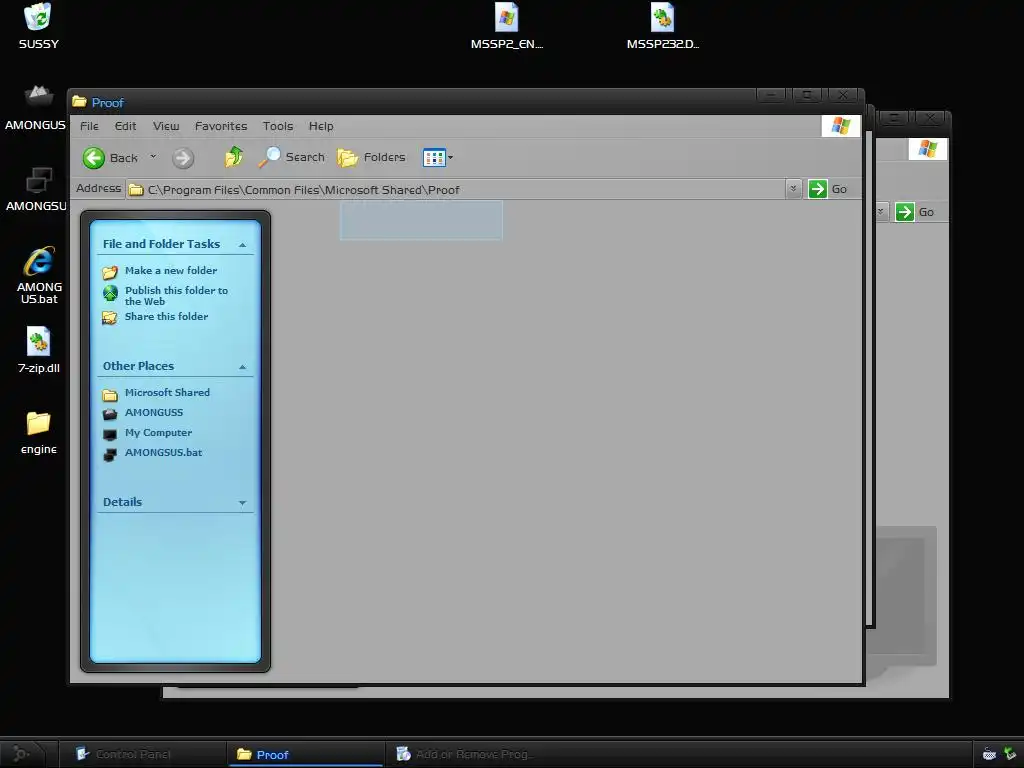The height and width of the screenshot is (768, 1024).
Task: Collapse the Other Places section
Action: click(x=242, y=367)
